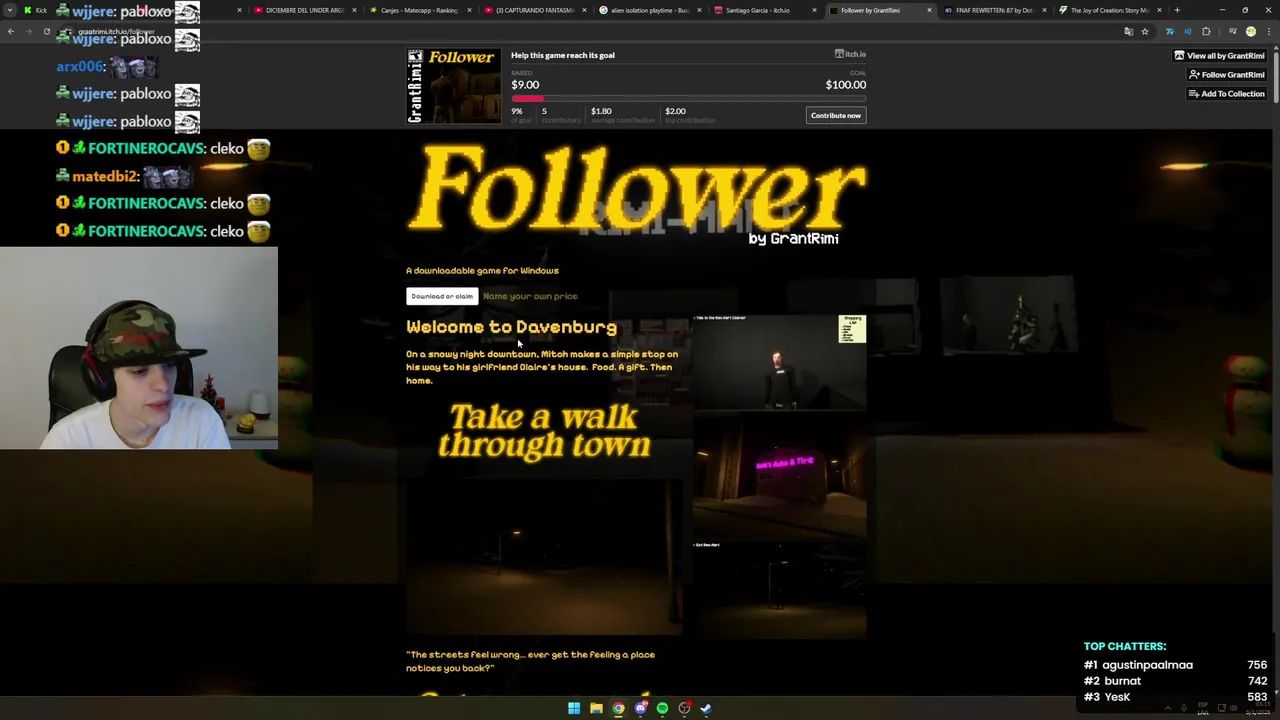Viewport: 1280px width, 720px height.
Task: Go back to the previous page
Action: point(11,32)
